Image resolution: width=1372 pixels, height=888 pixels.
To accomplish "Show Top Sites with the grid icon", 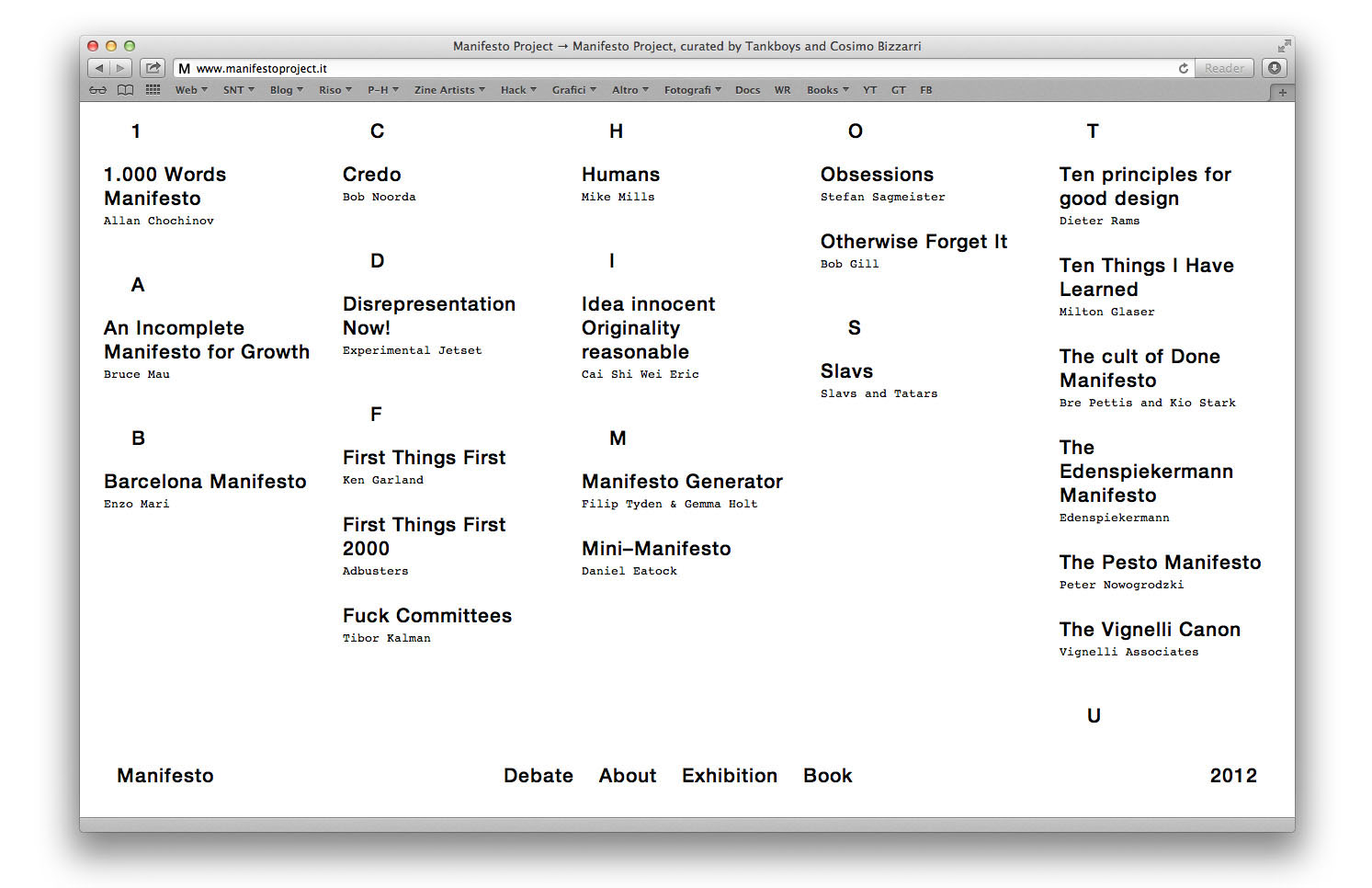I will point(153,89).
